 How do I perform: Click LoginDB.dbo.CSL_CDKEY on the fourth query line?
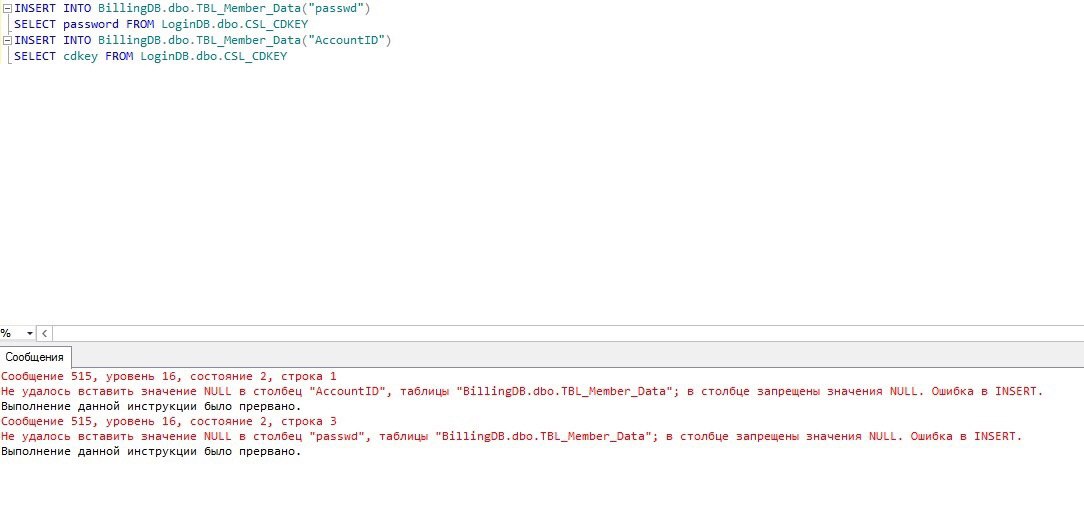[214, 57]
